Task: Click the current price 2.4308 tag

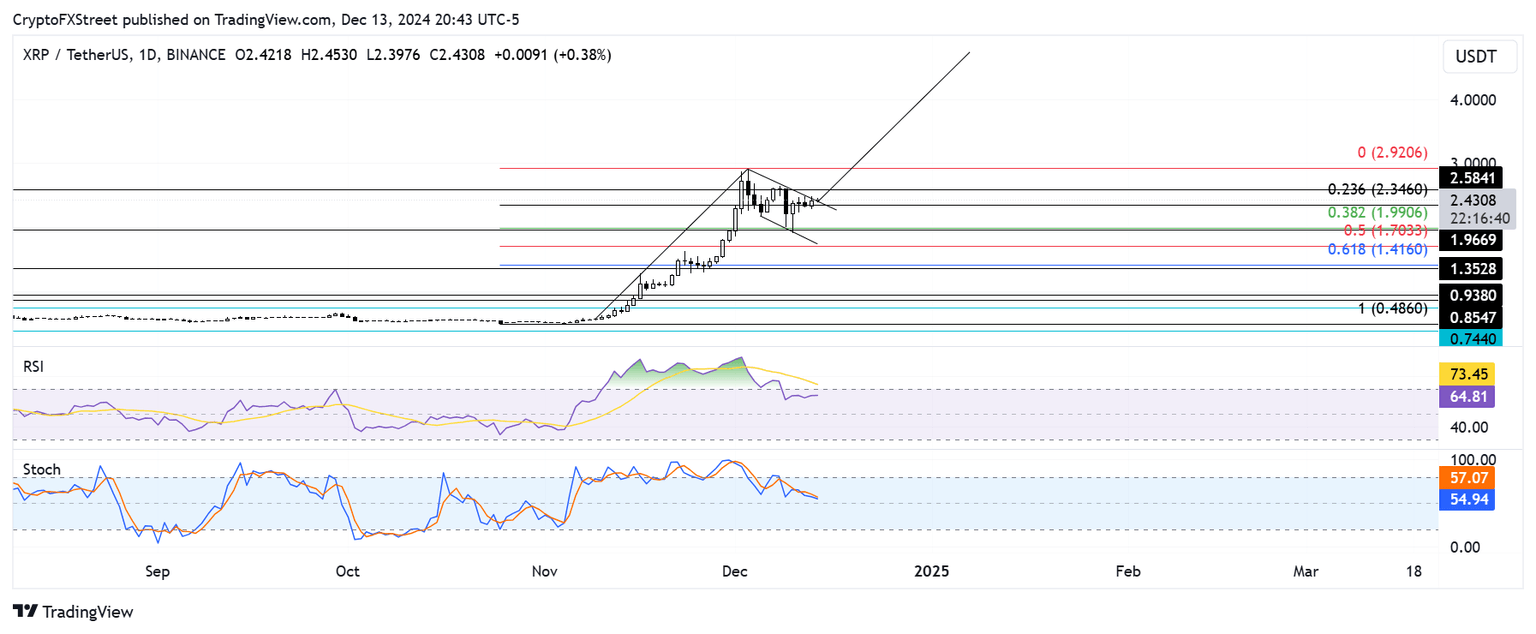Action: coord(1474,200)
